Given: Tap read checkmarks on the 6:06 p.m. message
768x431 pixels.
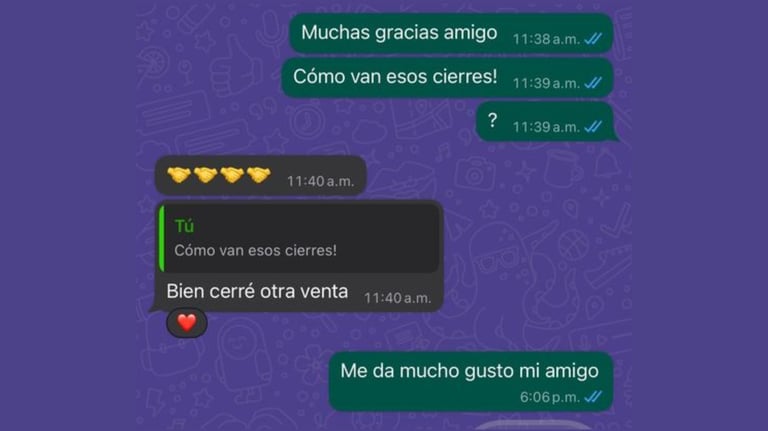Looking at the screenshot, I should point(593,396).
